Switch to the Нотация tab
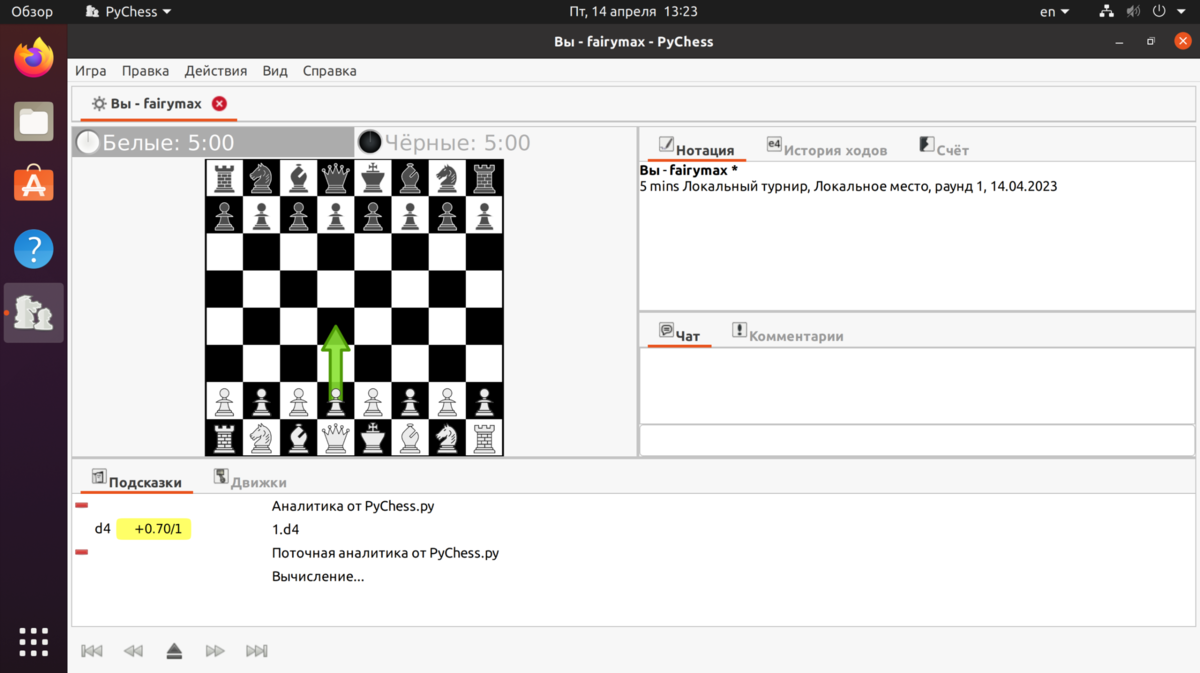The image size is (1200, 673). click(696, 149)
